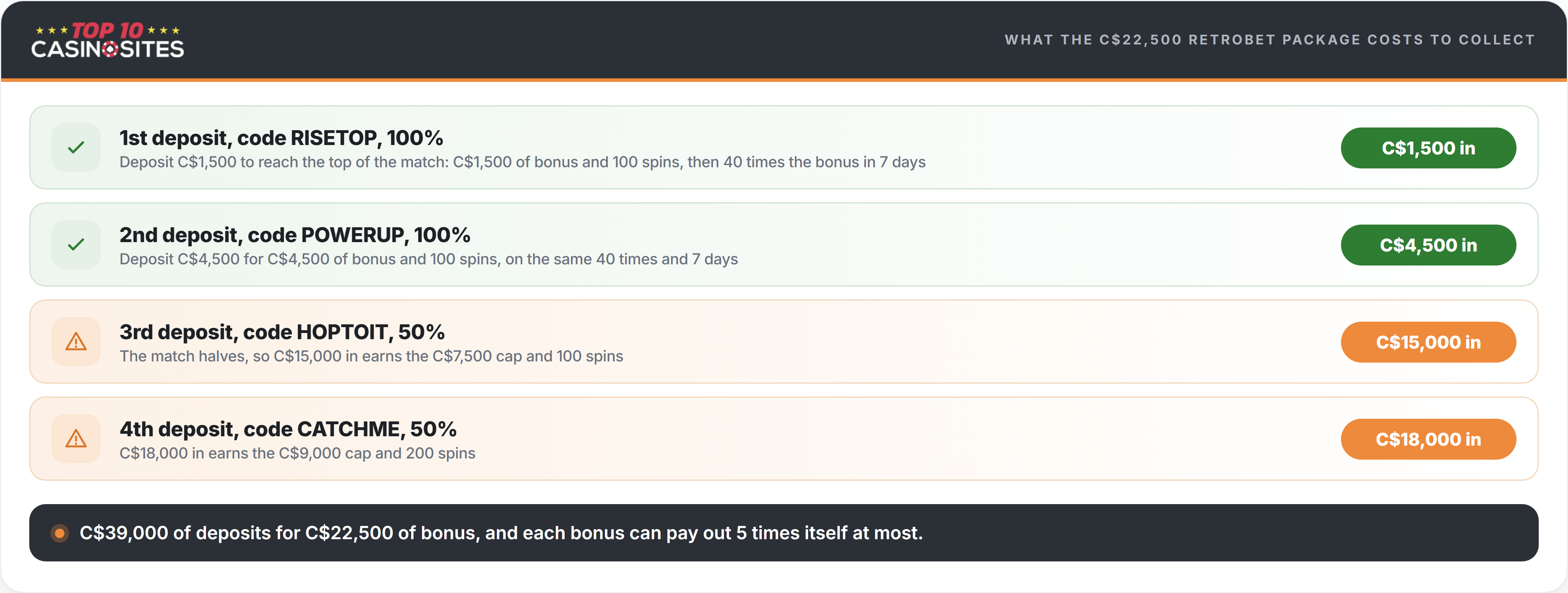Click the warning triangle on 3rd deposit row
Viewport: 1568px width, 593px height.
click(76, 342)
